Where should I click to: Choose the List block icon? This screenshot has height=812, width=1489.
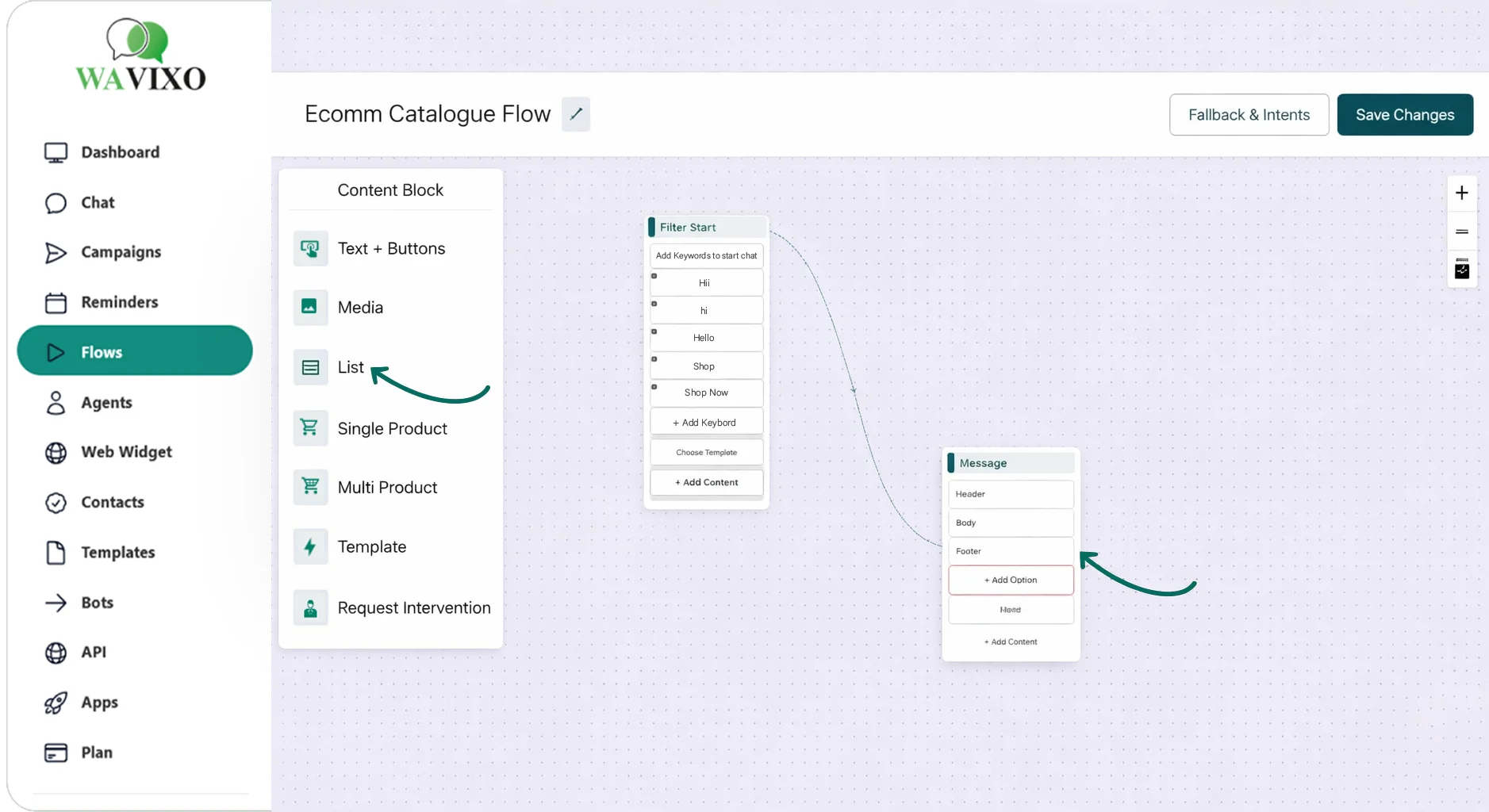[x=310, y=368]
